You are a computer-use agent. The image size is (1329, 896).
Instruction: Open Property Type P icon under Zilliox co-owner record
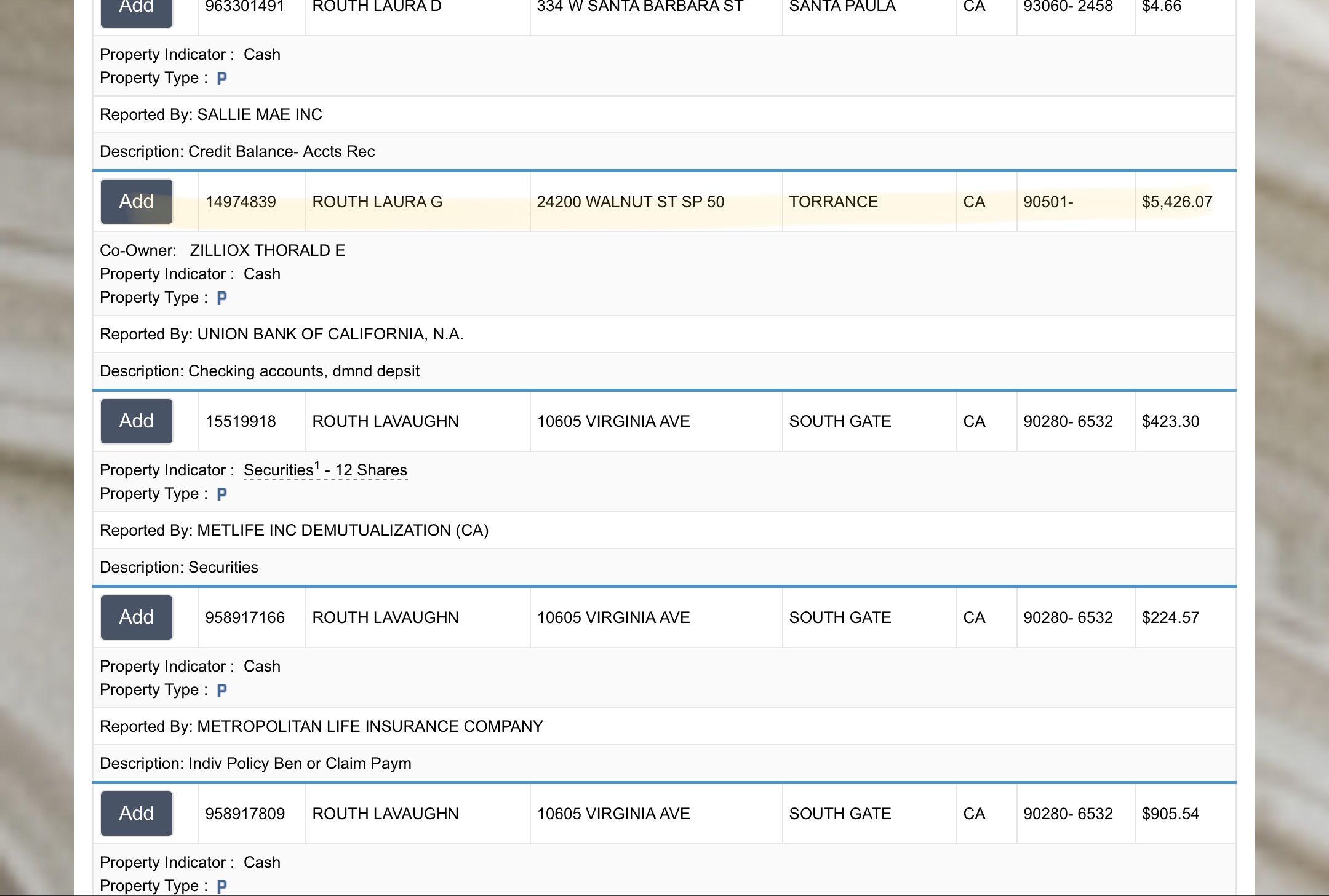[x=222, y=298]
